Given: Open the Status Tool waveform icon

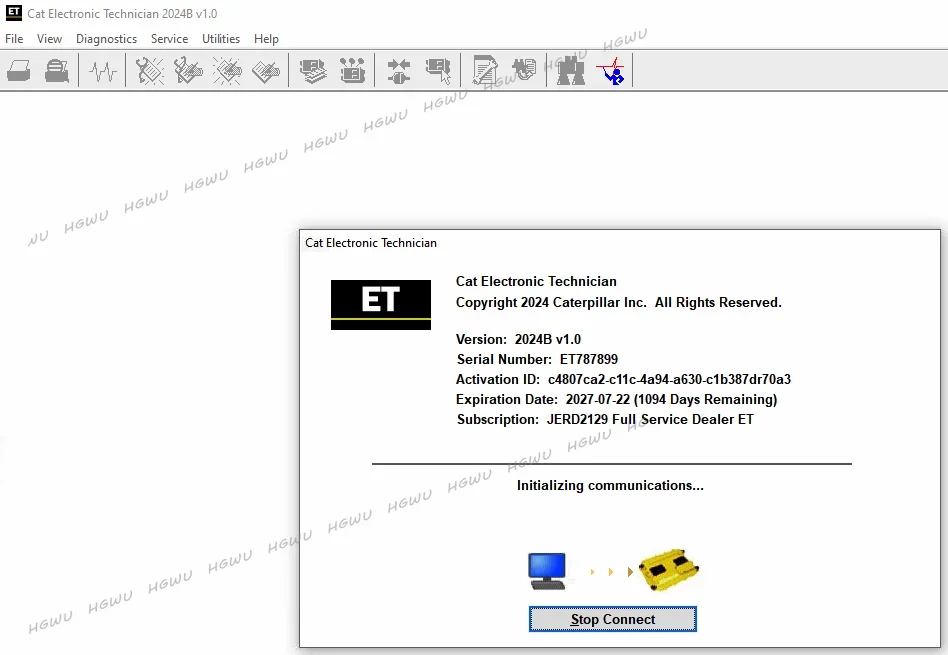Looking at the screenshot, I should pos(102,71).
